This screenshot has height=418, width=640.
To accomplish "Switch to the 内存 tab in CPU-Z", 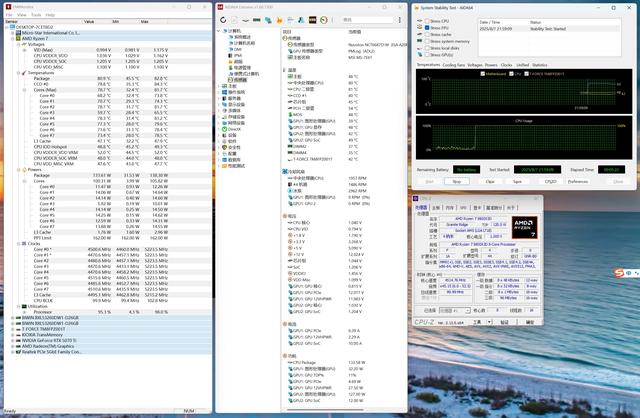I will [449, 208].
